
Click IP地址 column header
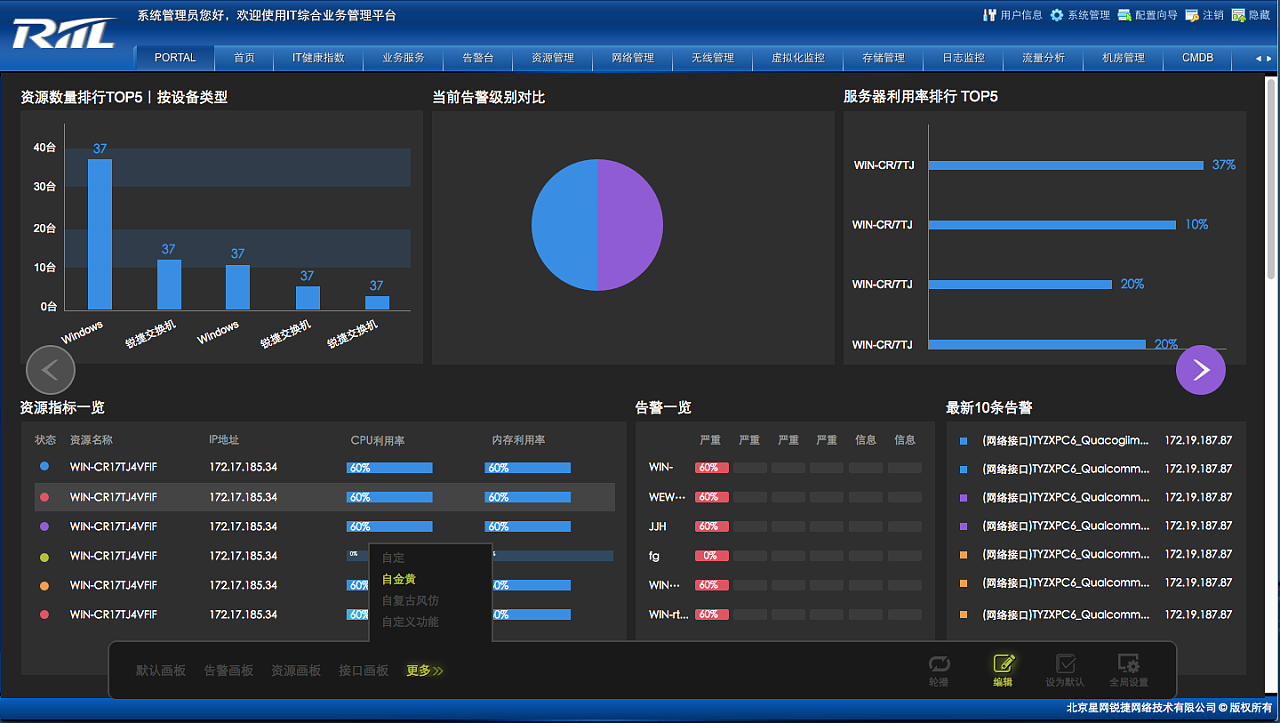224,440
